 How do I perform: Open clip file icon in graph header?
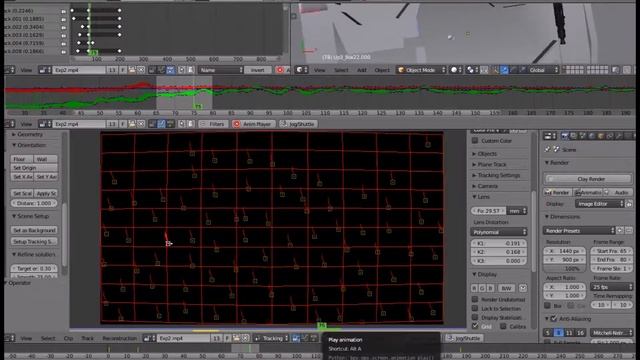coord(132,124)
